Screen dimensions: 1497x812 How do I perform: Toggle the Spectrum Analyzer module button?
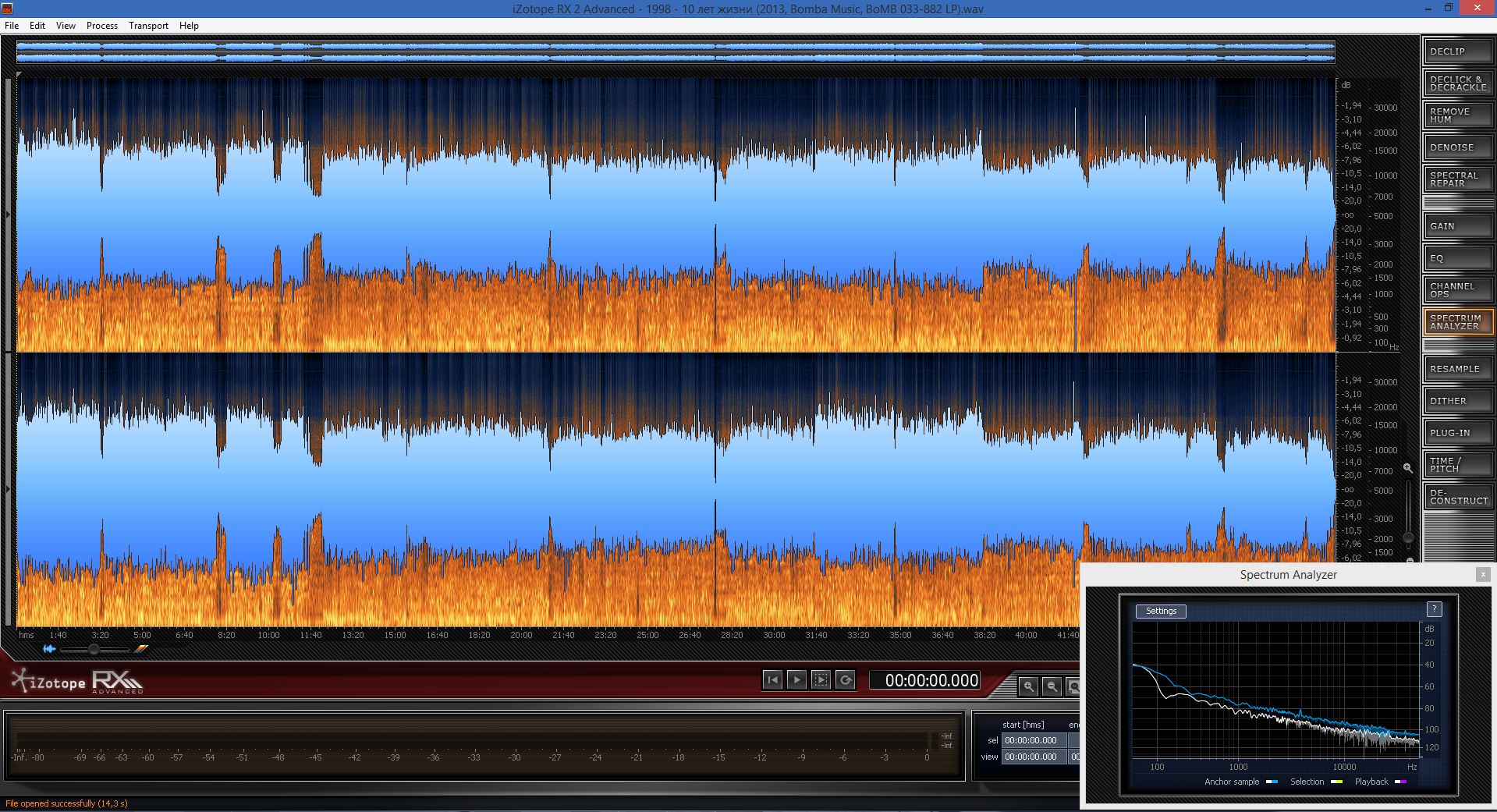[x=1457, y=322]
